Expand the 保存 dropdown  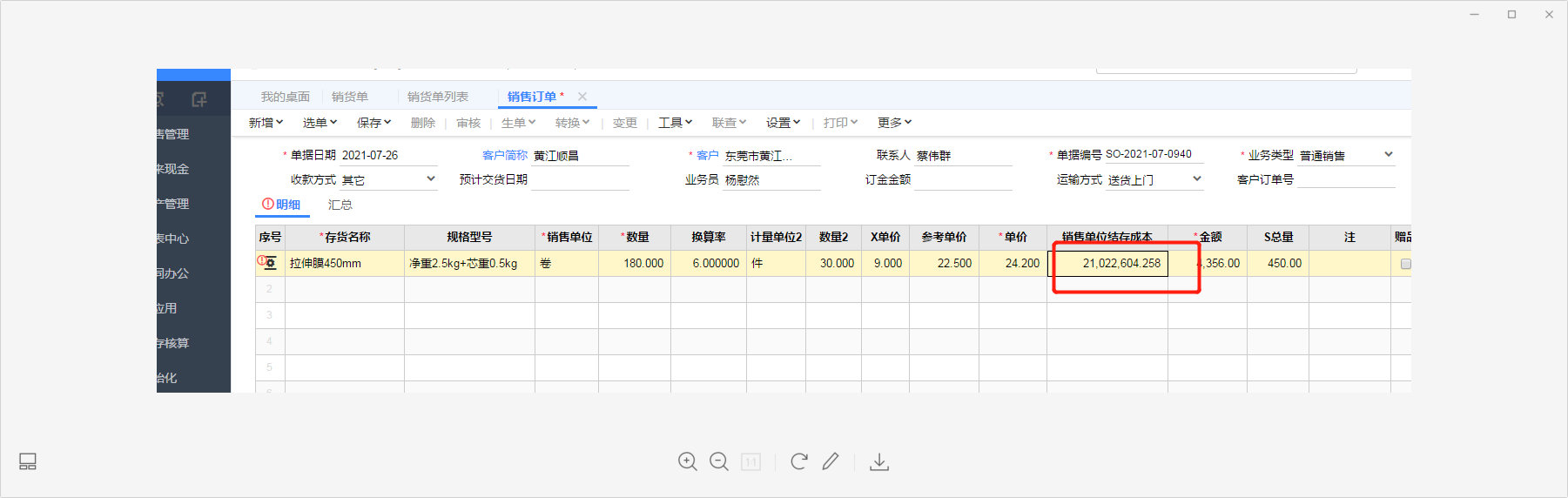click(374, 123)
